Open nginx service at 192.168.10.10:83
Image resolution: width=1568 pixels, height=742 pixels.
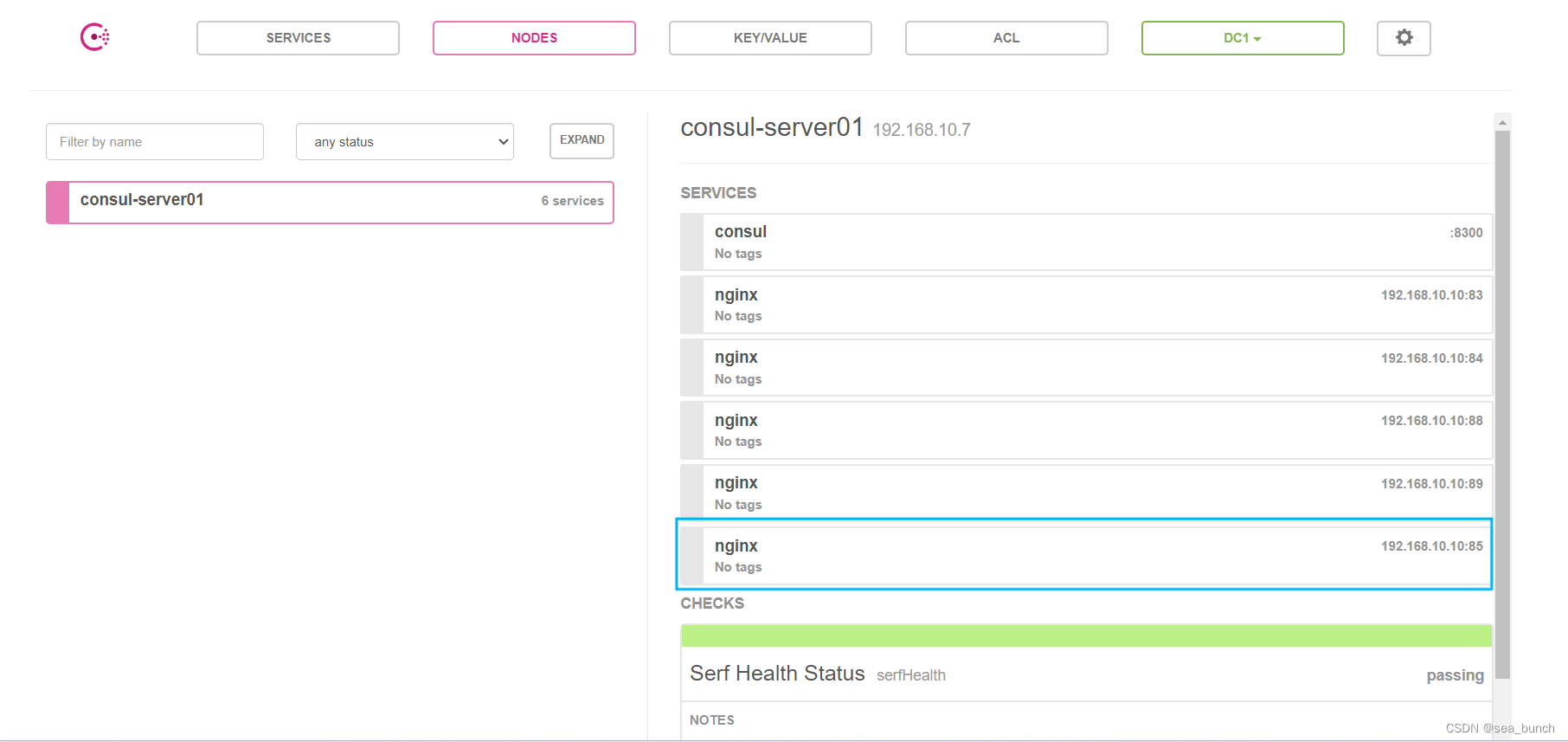pos(1086,305)
